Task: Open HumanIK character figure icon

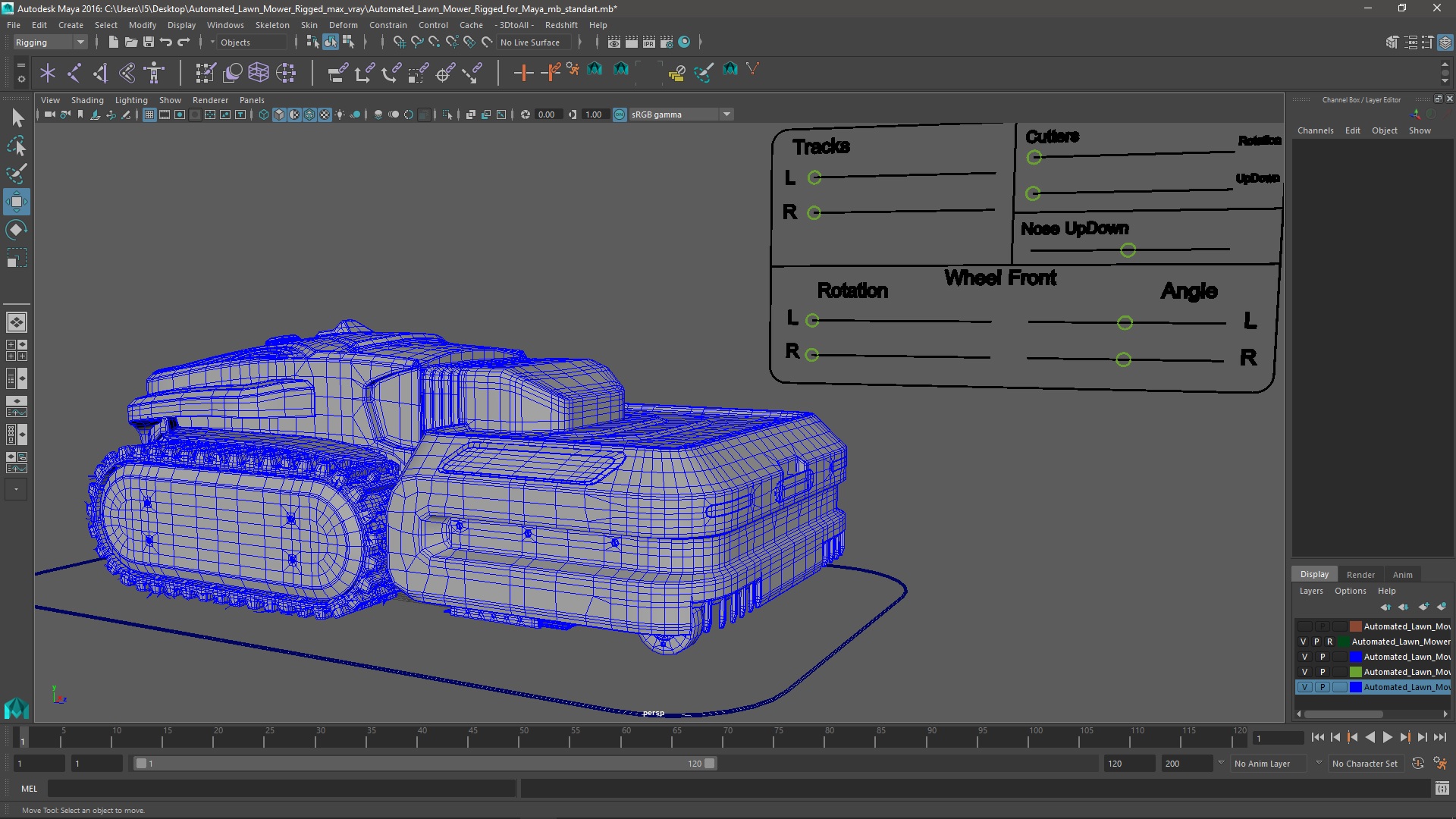Action: click(x=154, y=73)
